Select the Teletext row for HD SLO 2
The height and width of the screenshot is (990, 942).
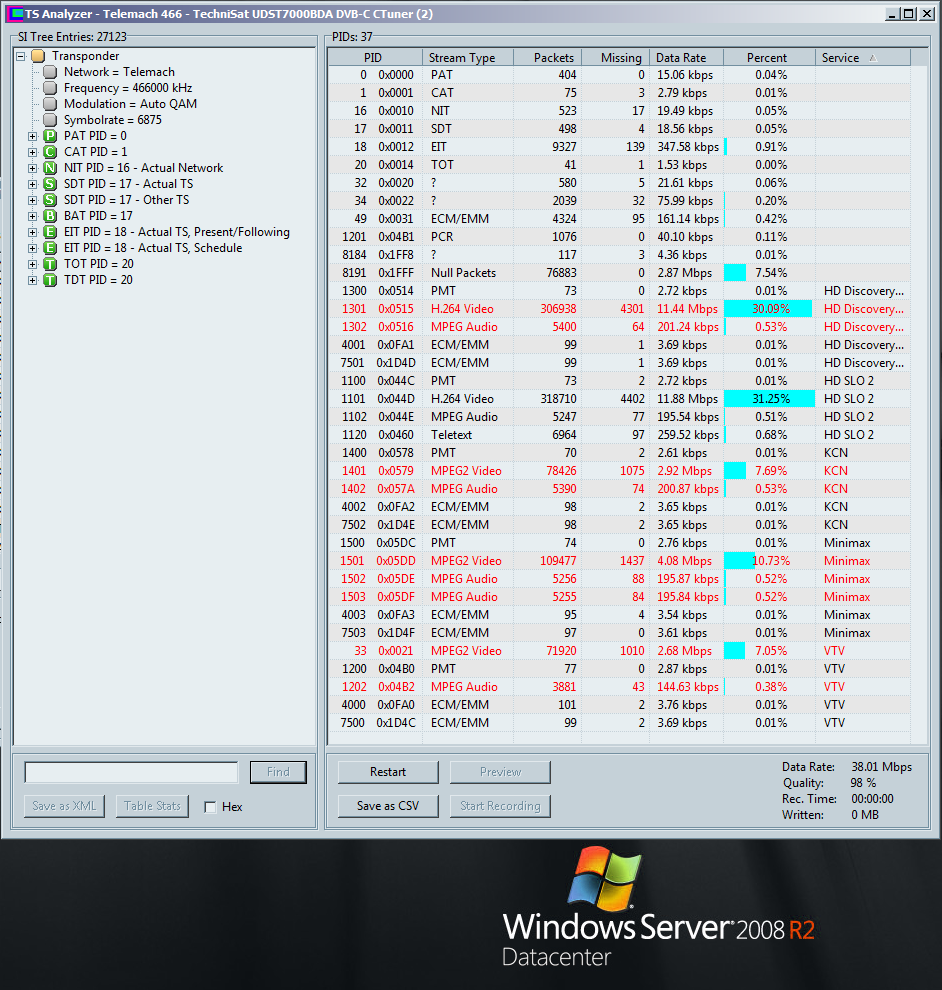[619, 435]
